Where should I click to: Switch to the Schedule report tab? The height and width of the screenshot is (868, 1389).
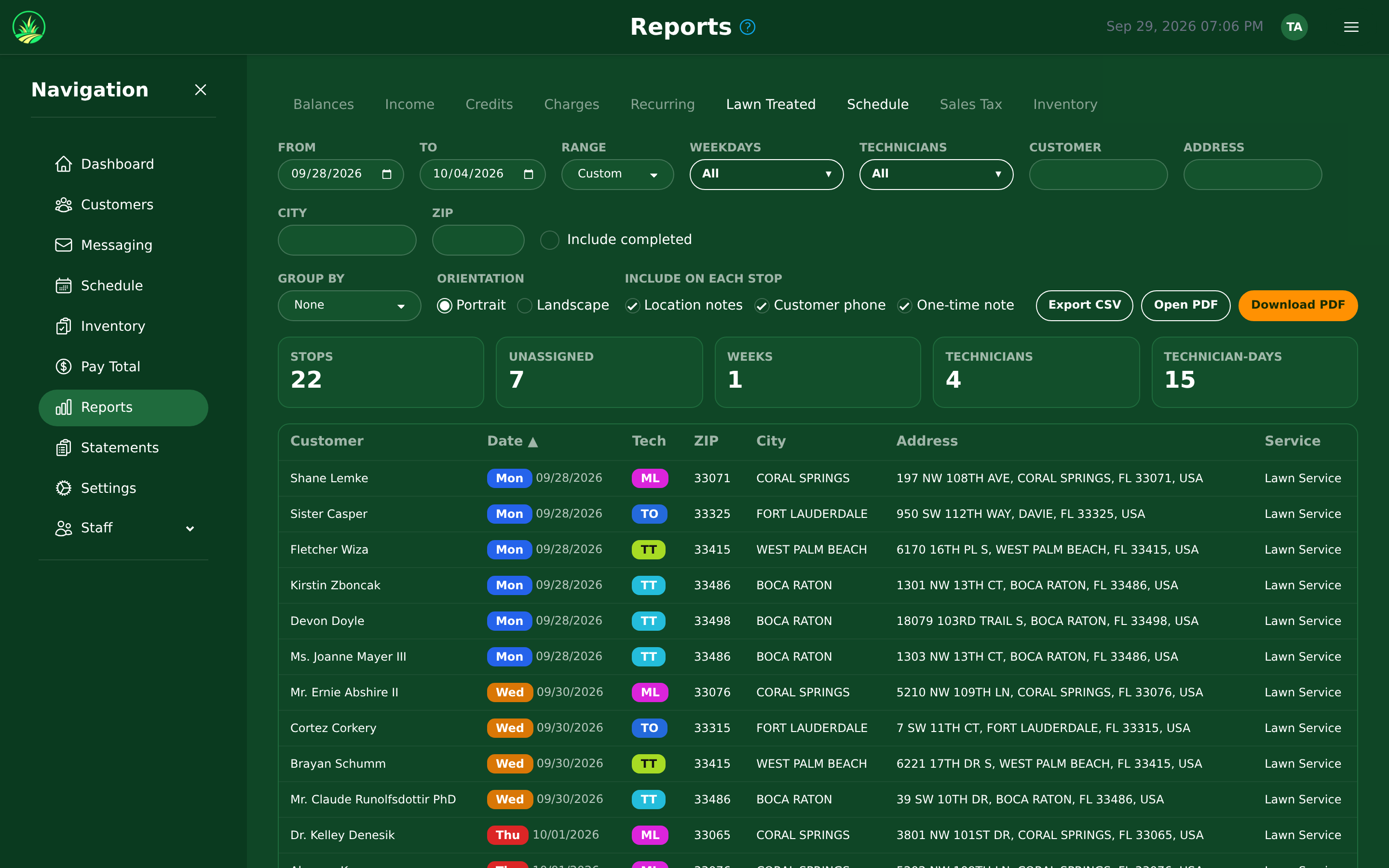point(878,105)
